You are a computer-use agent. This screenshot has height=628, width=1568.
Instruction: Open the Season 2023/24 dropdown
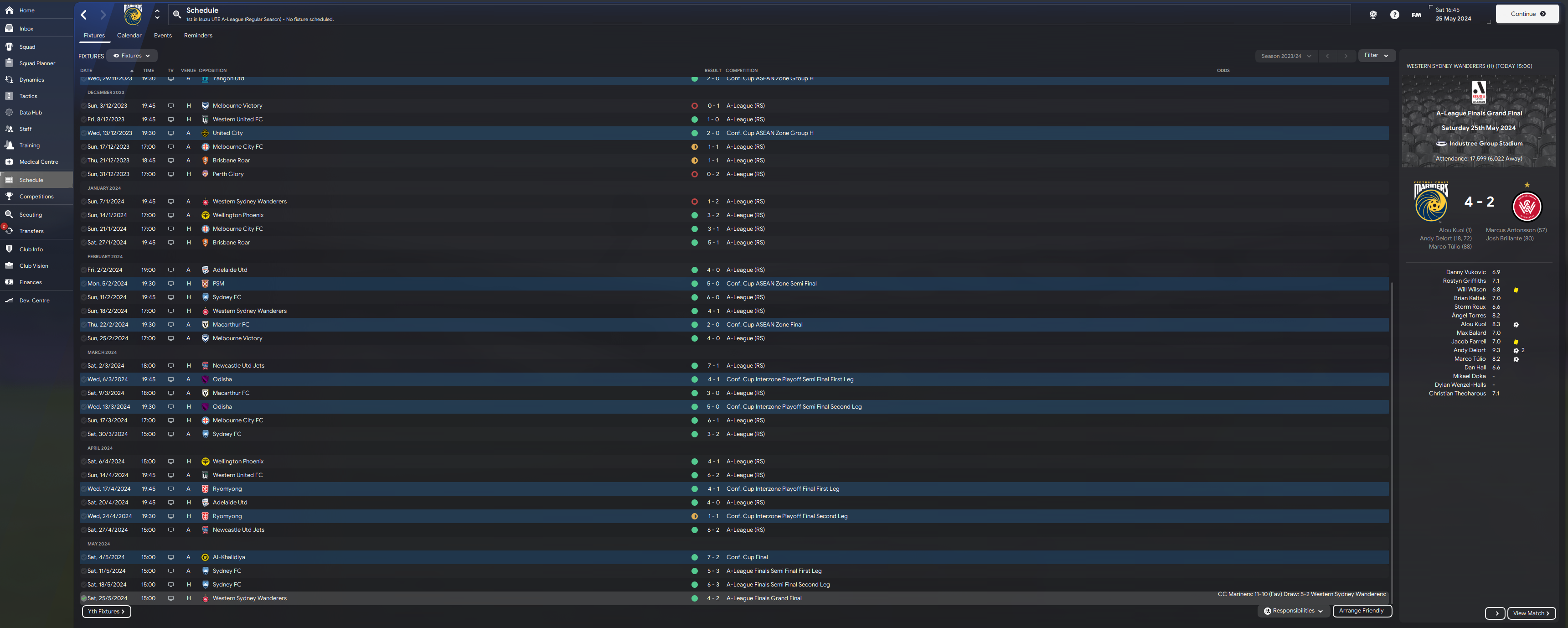(1285, 56)
